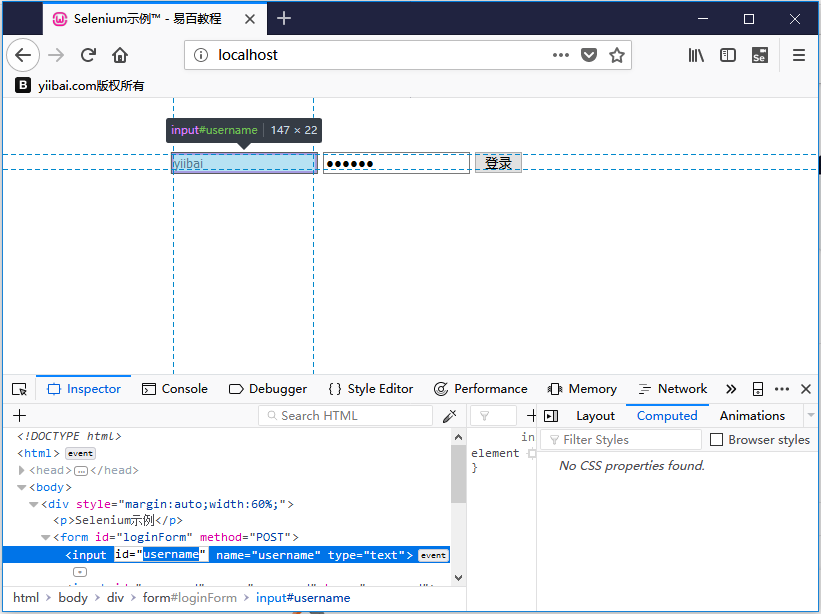Switch to the Performance tab
Screen dimensions: 821x614
point(481,389)
